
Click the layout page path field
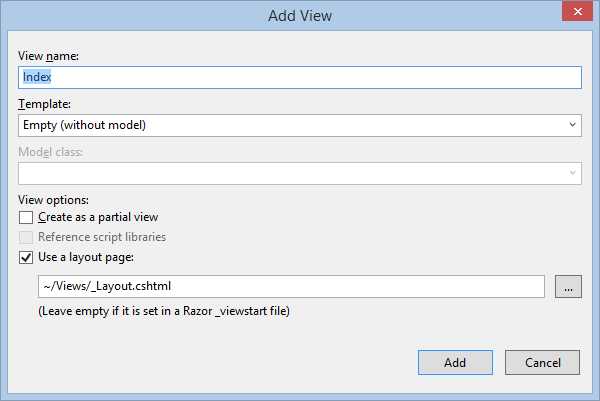pyautogui.click(x=291, y=286)
